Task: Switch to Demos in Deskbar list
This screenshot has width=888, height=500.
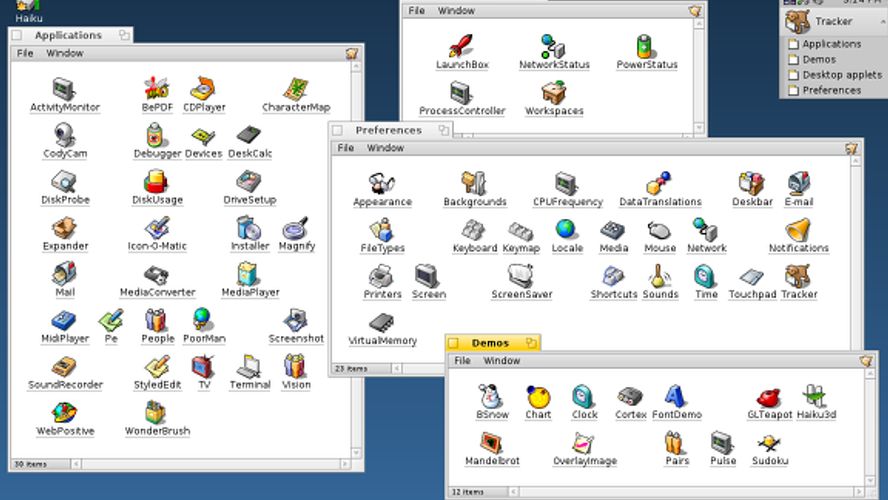Action: tap(819, 59)
